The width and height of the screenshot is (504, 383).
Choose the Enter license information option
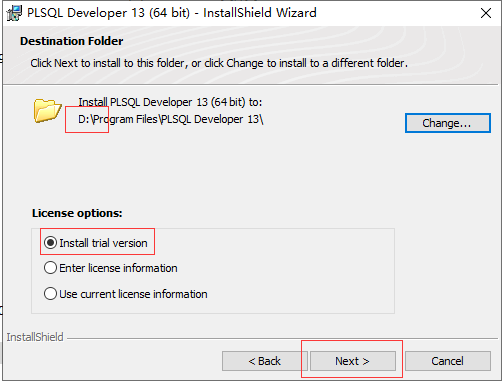coord(51,268)
